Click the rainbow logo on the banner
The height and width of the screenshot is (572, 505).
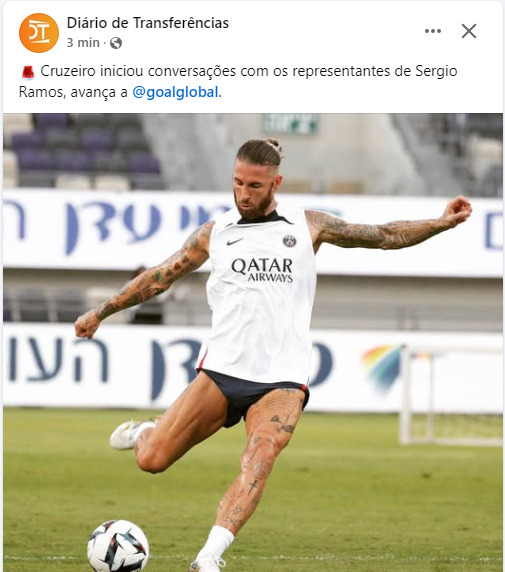pyautogui.click(x=382, y=365)
